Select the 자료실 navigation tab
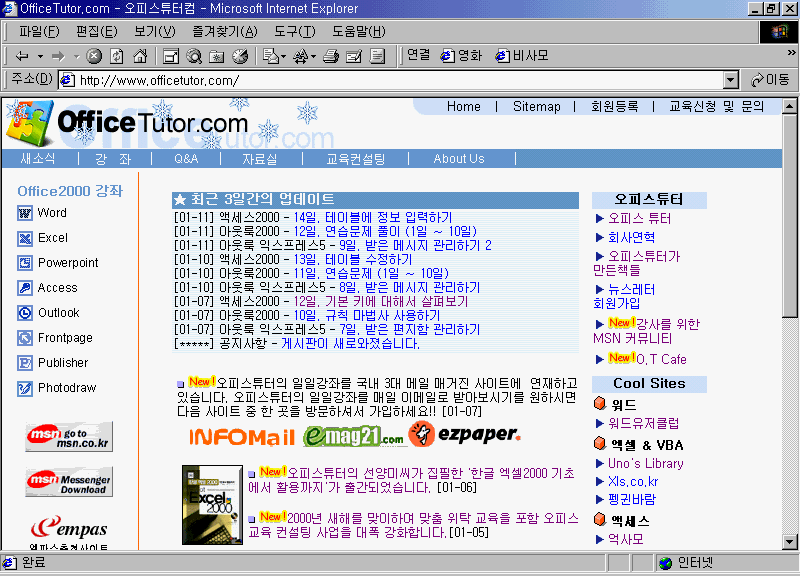Image resolution: width=800 pixels, height=576 pixels. [260, 159]
